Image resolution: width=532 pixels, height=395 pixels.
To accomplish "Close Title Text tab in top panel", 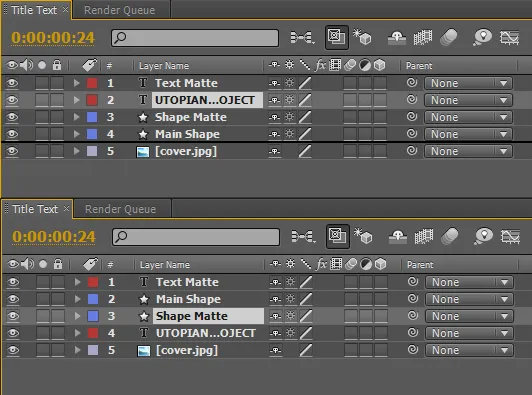I will (x=65, y=10).
